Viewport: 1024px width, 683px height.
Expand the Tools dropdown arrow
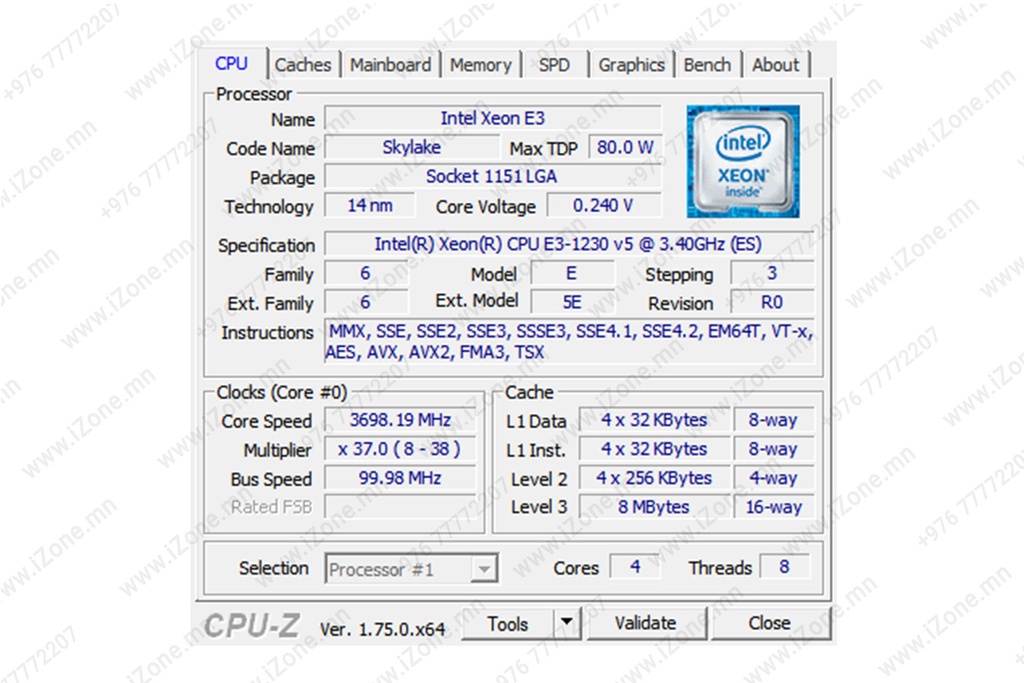(x=566, y=622)
